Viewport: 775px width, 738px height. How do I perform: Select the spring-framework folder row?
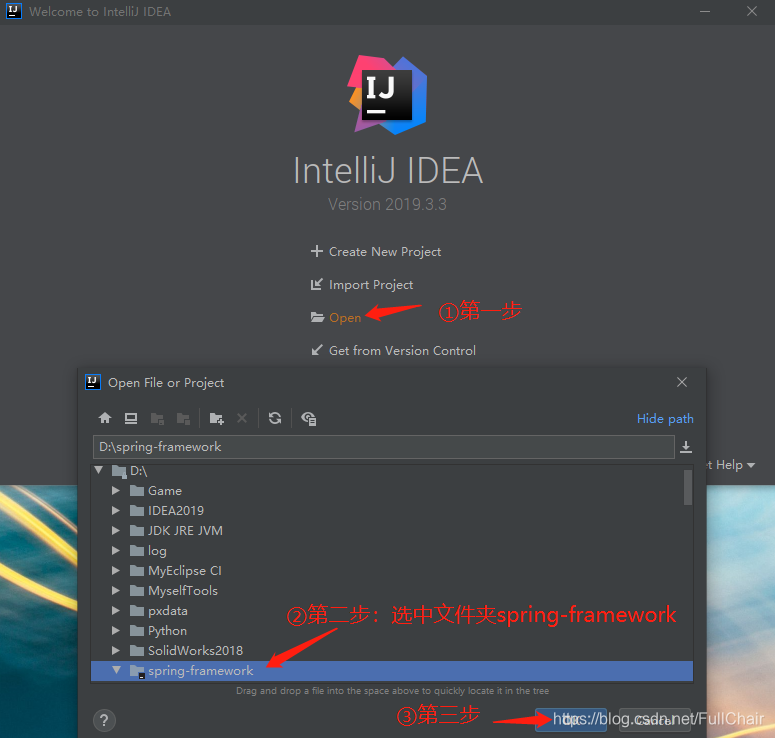(x=392, y=671)
